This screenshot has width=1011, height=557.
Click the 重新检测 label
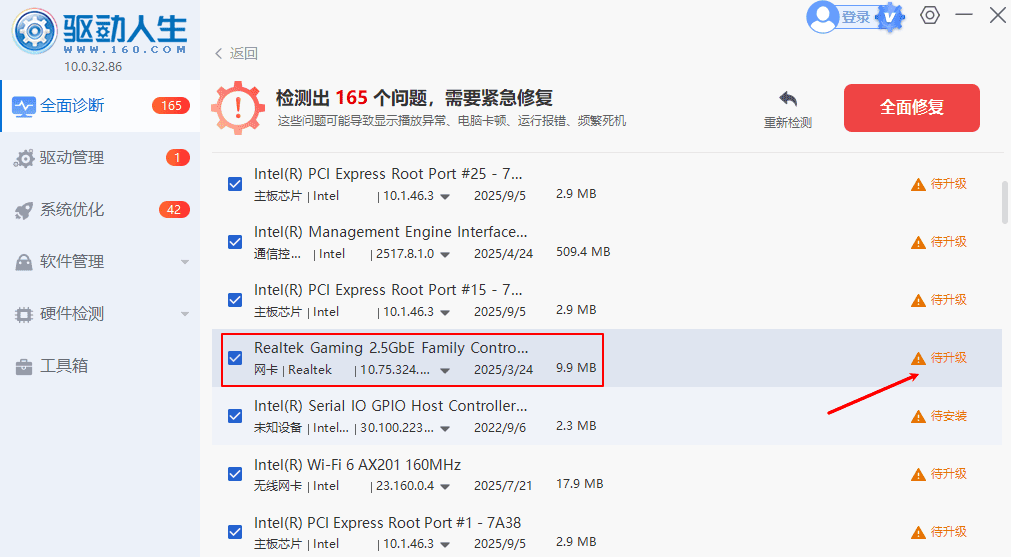click(x=788, y=122)
